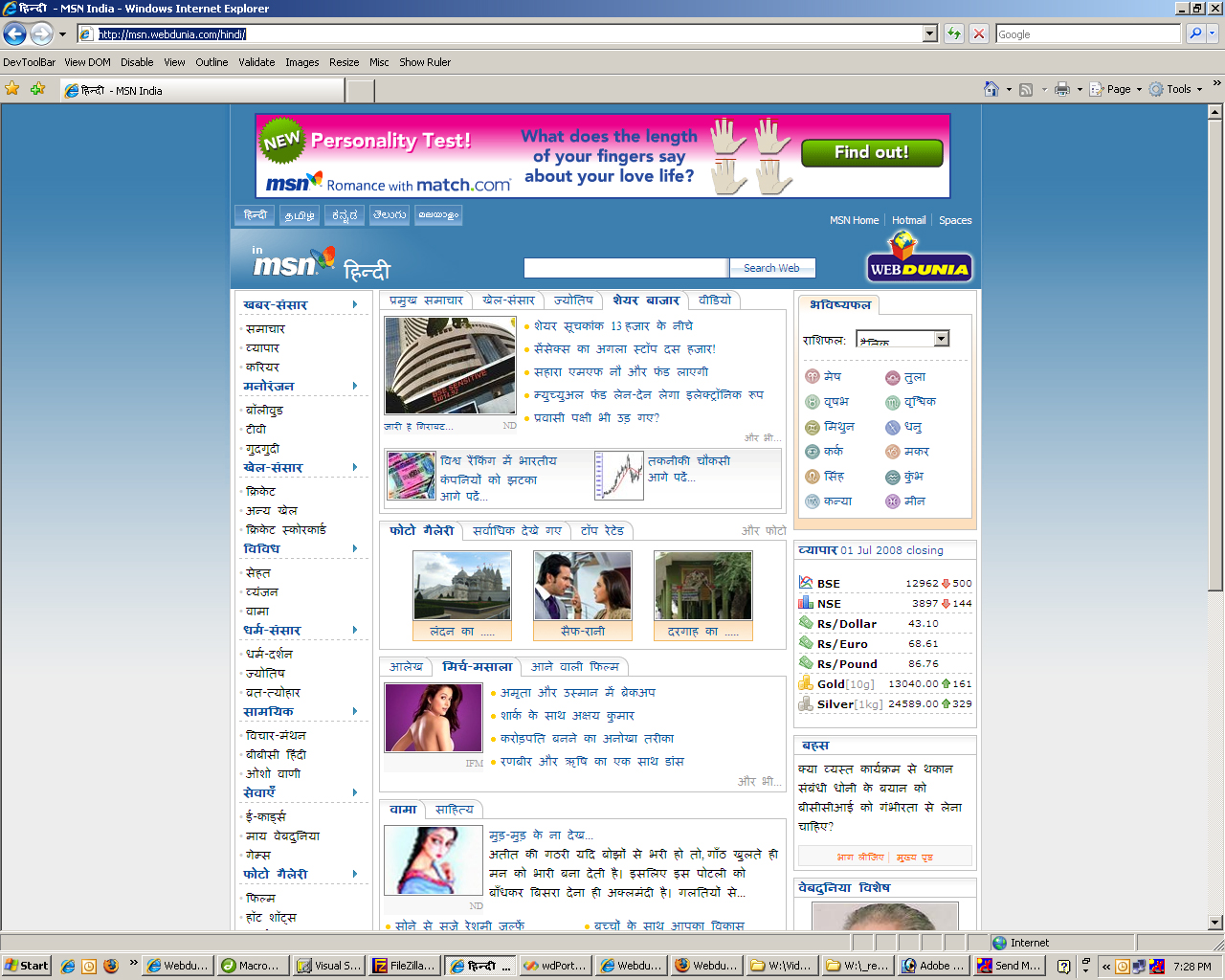The height and width of the screenshot is (980, 1225).
Task: Click the Google search box
Action: coord(1088,33)
